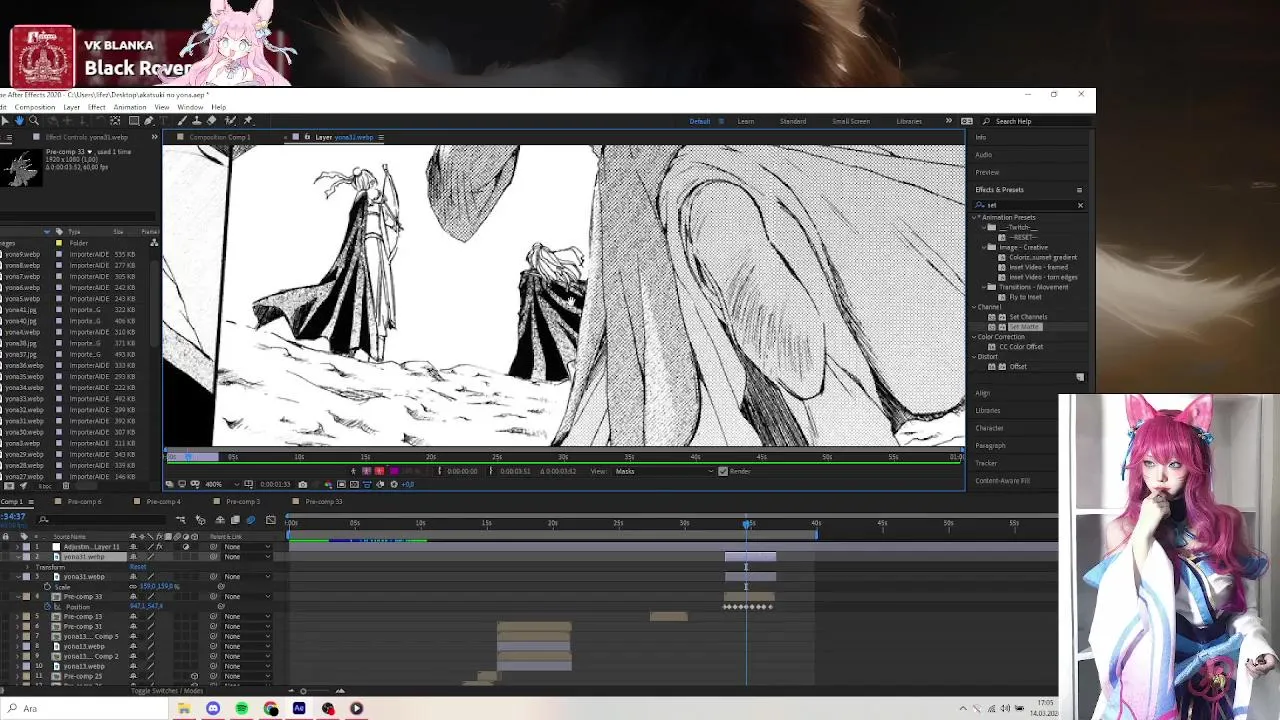Click the workspace overflow chevrons icon
This screenshot has height=720, width=1280.
tap(948, 121)
